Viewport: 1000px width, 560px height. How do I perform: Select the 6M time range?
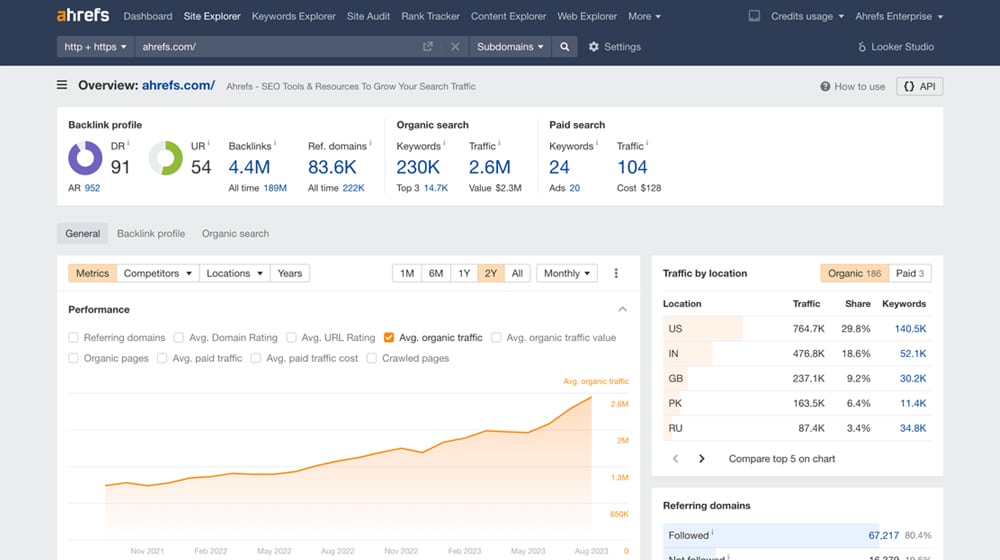436,273
